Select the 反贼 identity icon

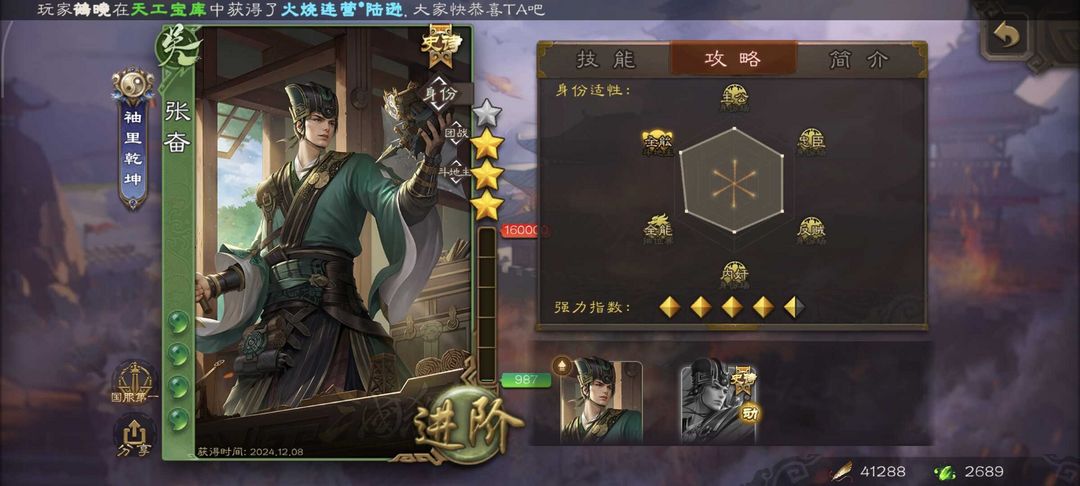pyautogui.click(x=811, y=230)
